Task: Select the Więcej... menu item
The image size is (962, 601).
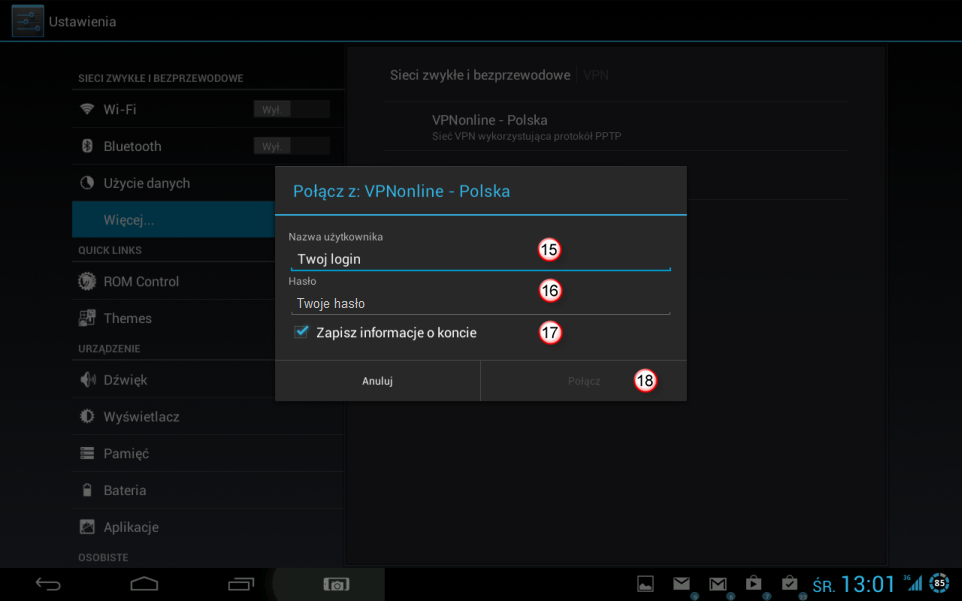Action: tap(173, 220)
